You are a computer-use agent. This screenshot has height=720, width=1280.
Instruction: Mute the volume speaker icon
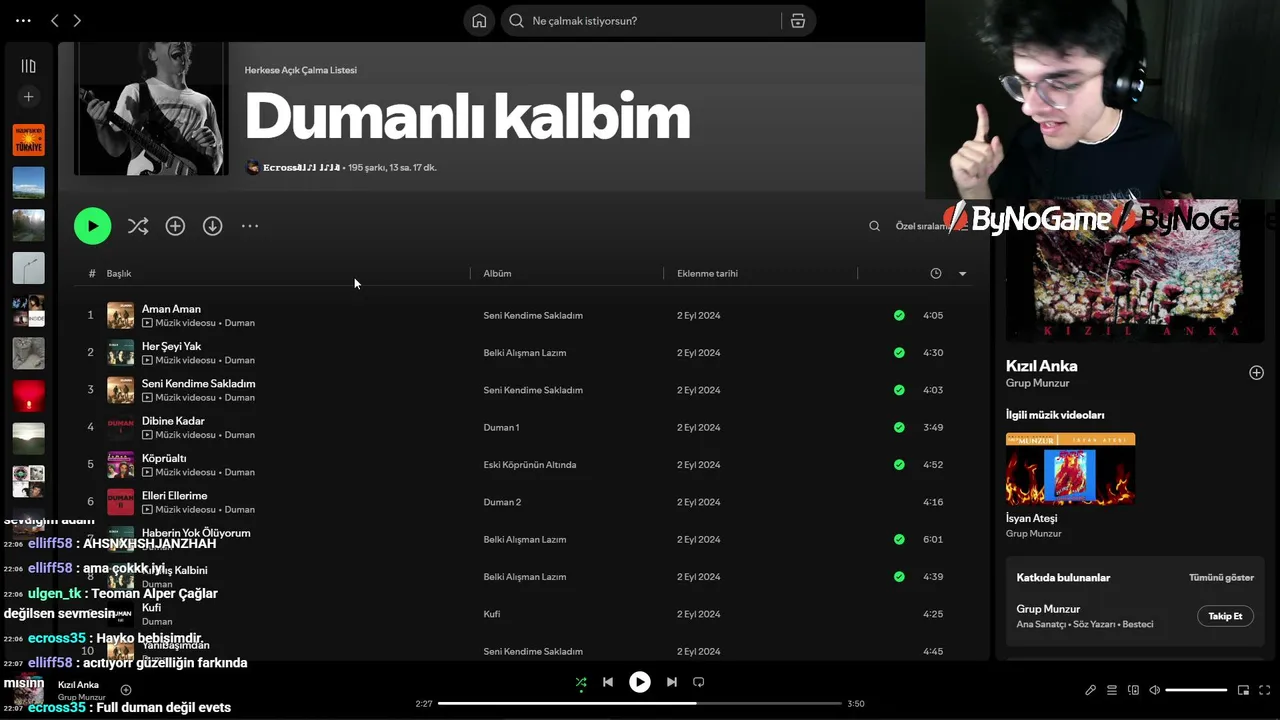coord(1154,690)
